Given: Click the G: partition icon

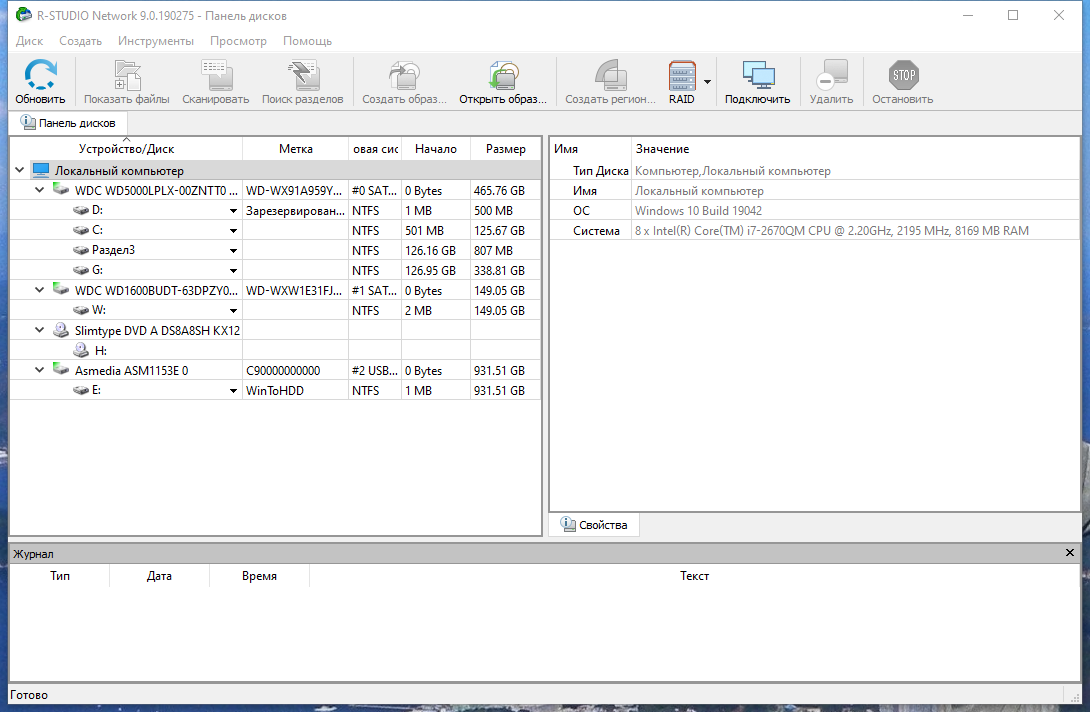Looking at the screenshot, I should click(x=81, y=270).
